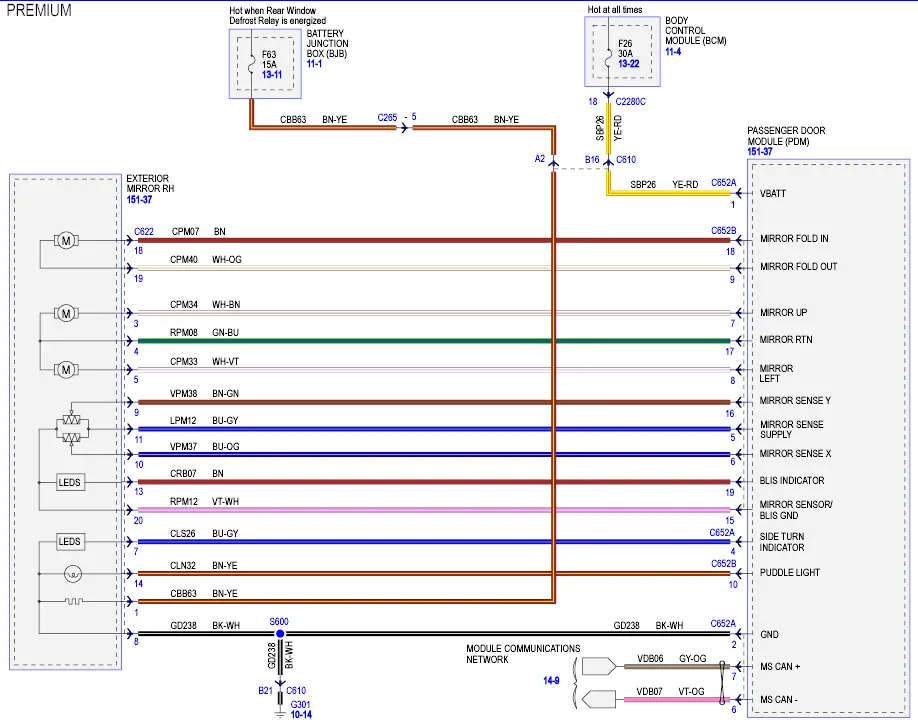Screen dimensions: 918x720
Task: Select wire label CRB07 BN
Action: tap(197, 474)
